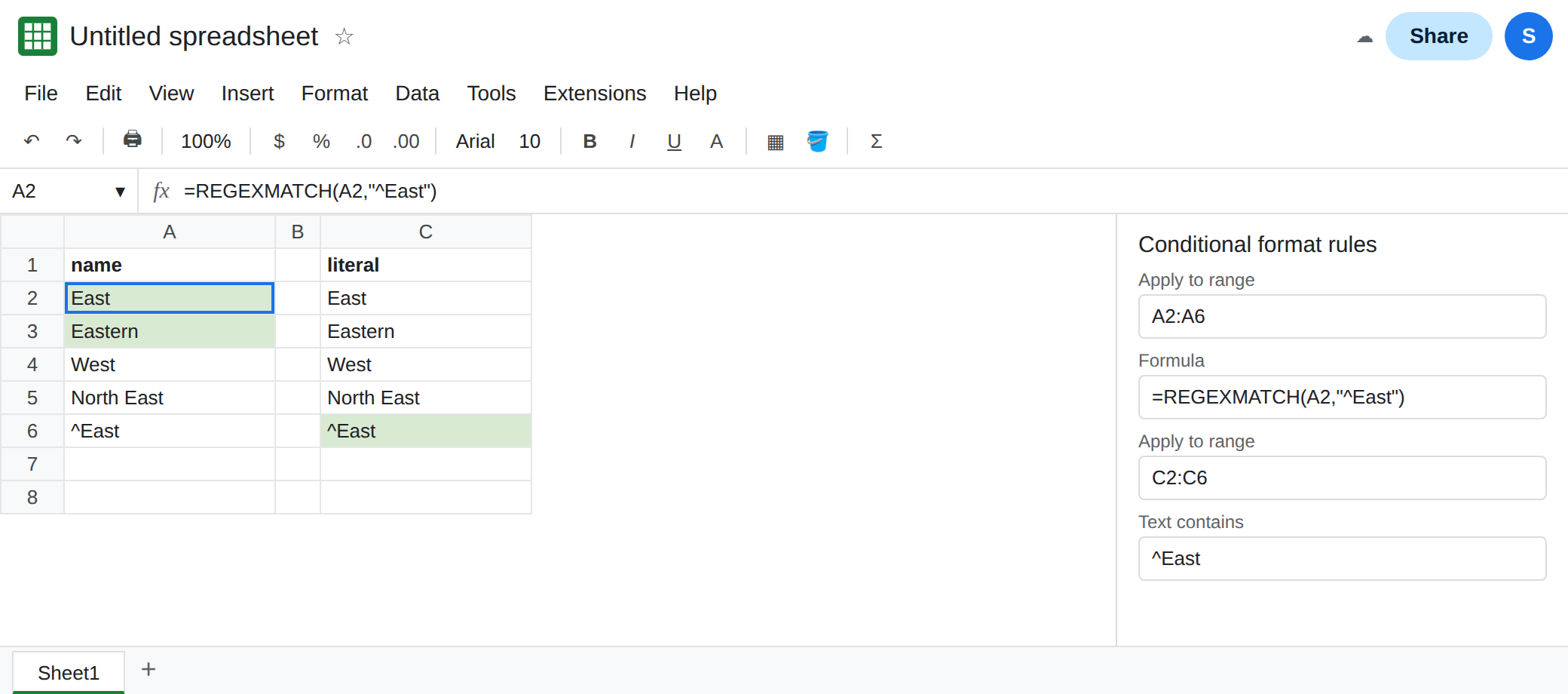The height and width of the screenshot is (694, 1568).
Task: Format as percent
Action: 321,141
